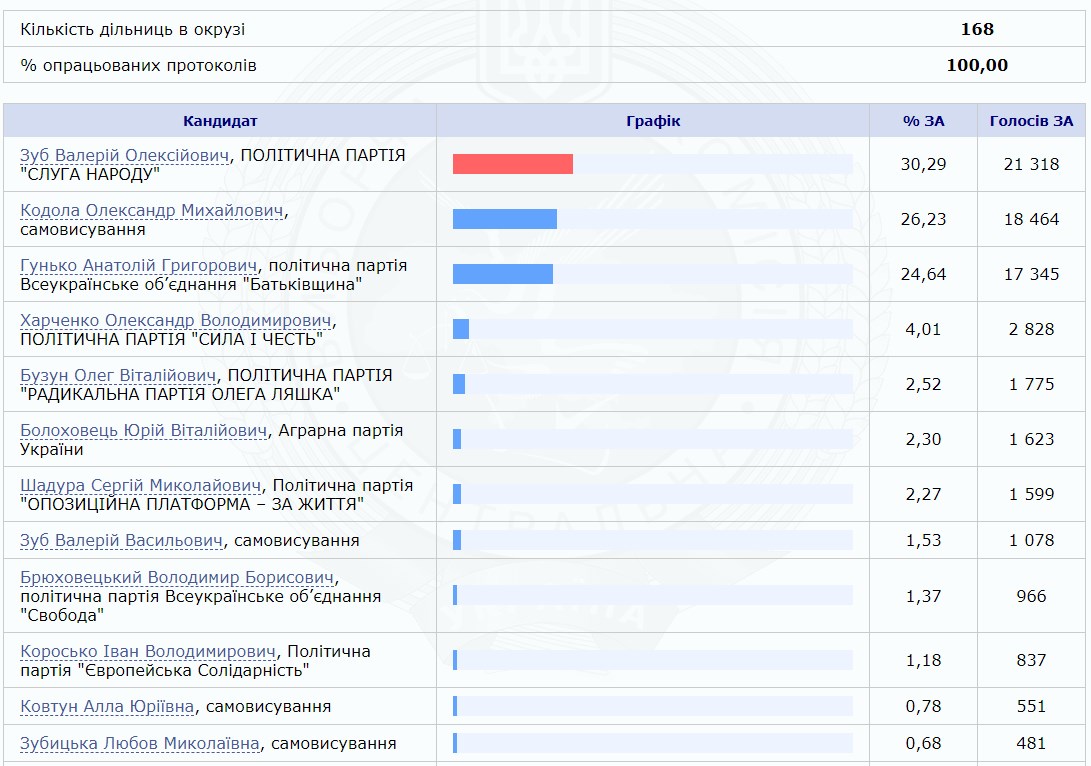This screenshot has width=1091, height=766.
Task: Click the 168 precinct count value
Action: [976, 29]
